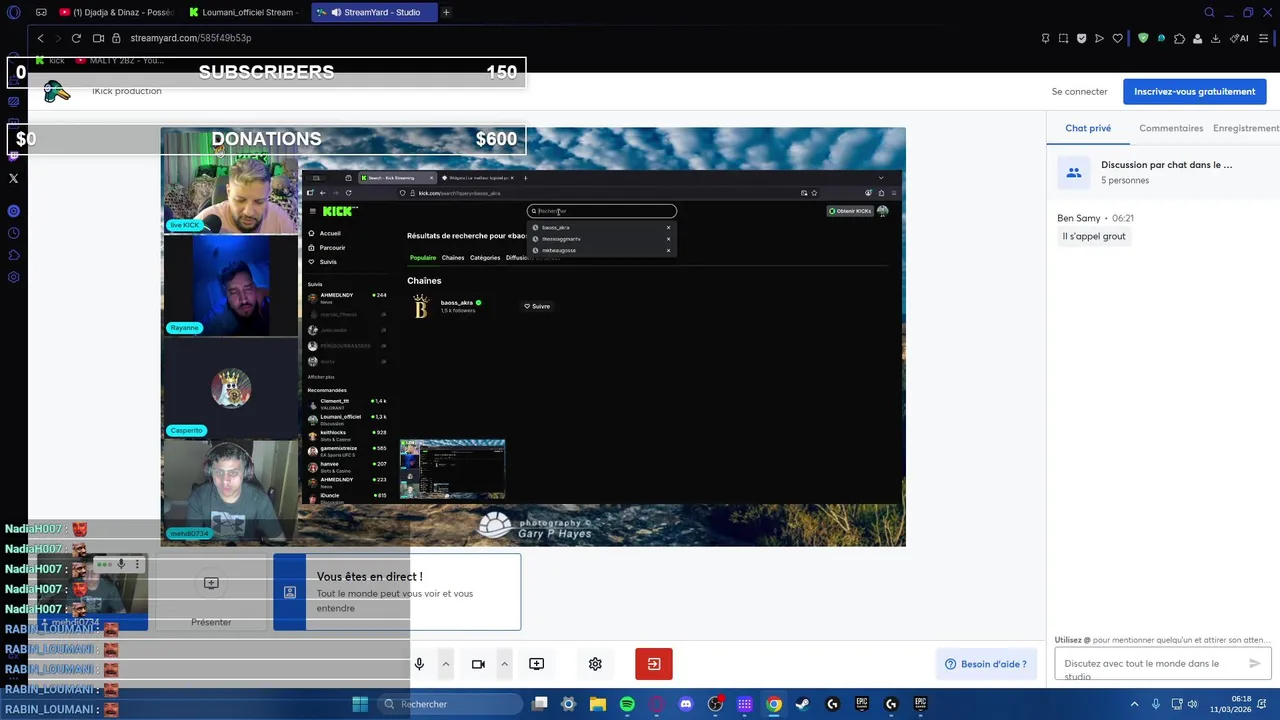The height and width of the screenshot is (720, 1280).
Task: Open the Twitch sidebar icon
Action: (13, 155)
